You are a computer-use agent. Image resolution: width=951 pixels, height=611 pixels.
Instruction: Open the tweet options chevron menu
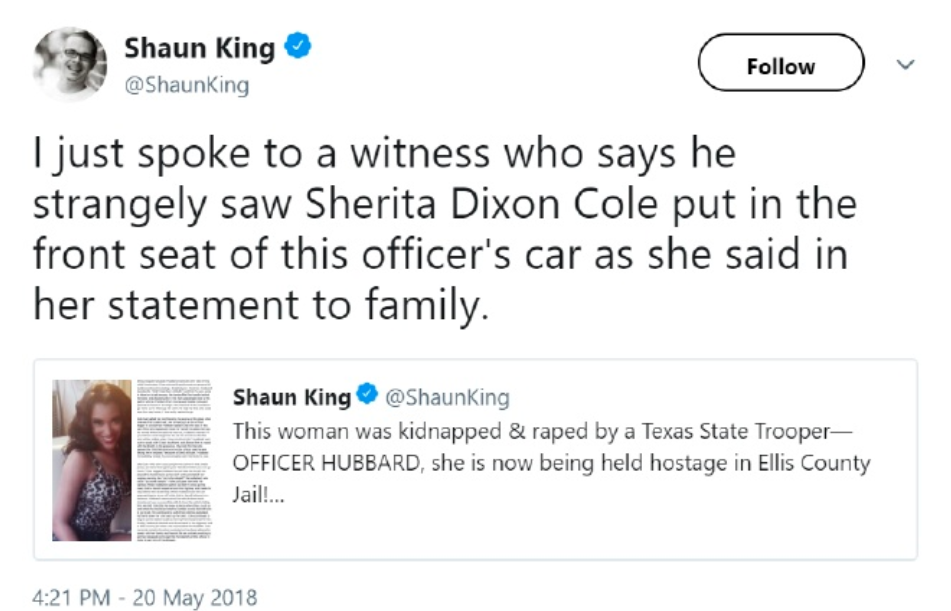[x=905, y=64]
